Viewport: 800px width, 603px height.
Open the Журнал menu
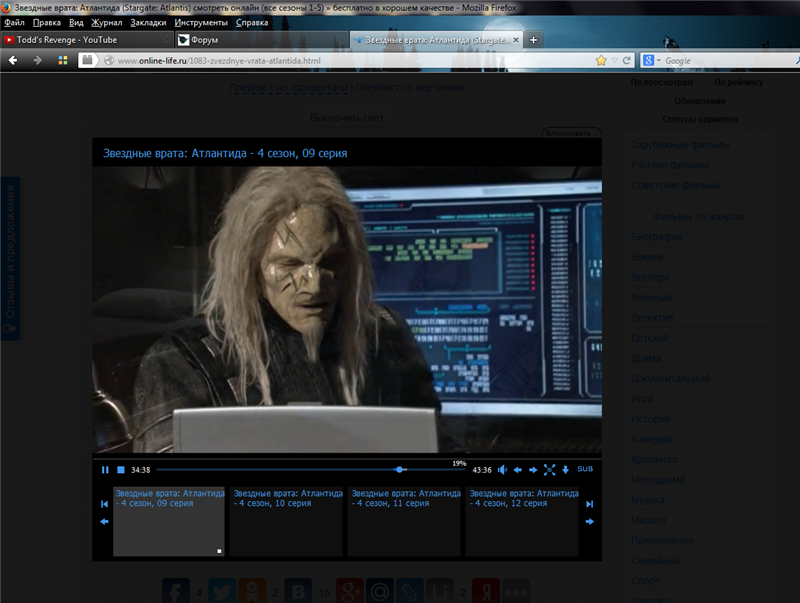tap(107, 22)
